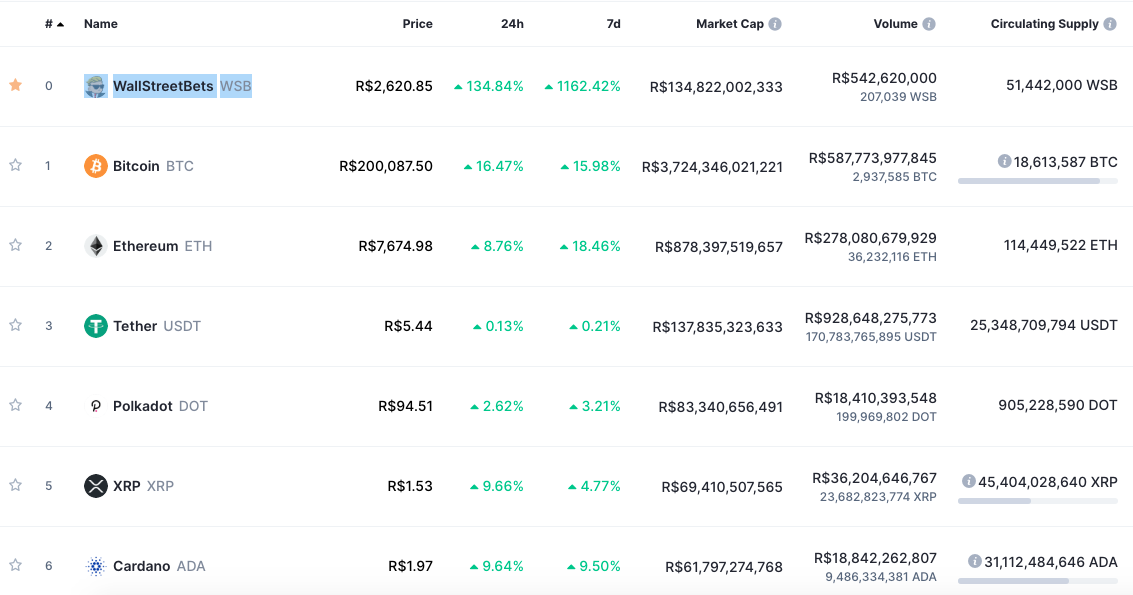
Task: Sort table by Circulating Supply header
Action: coord(1044,24)
